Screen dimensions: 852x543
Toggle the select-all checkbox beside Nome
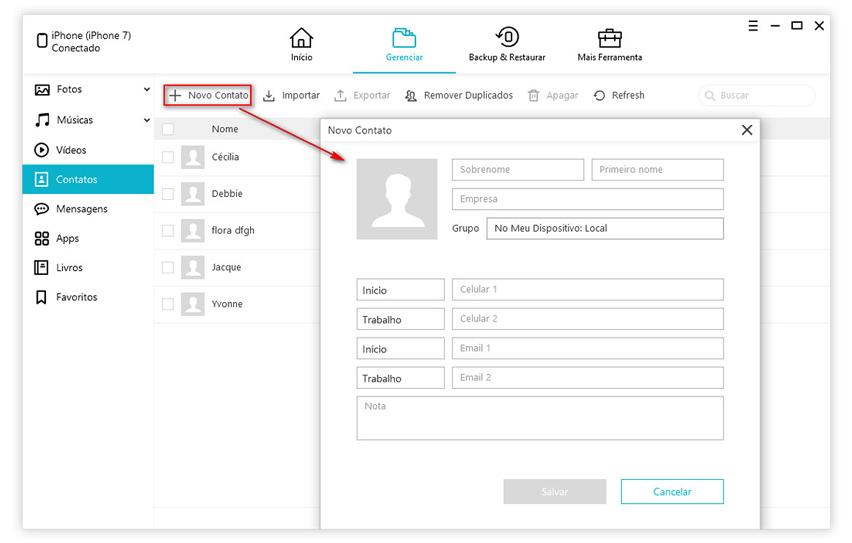168,129
